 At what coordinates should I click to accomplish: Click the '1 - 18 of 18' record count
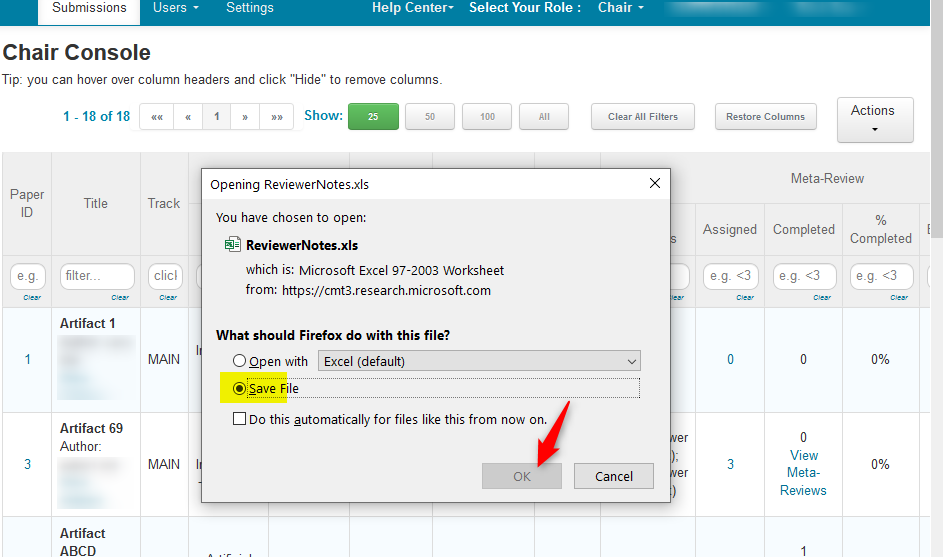(96, 116)
